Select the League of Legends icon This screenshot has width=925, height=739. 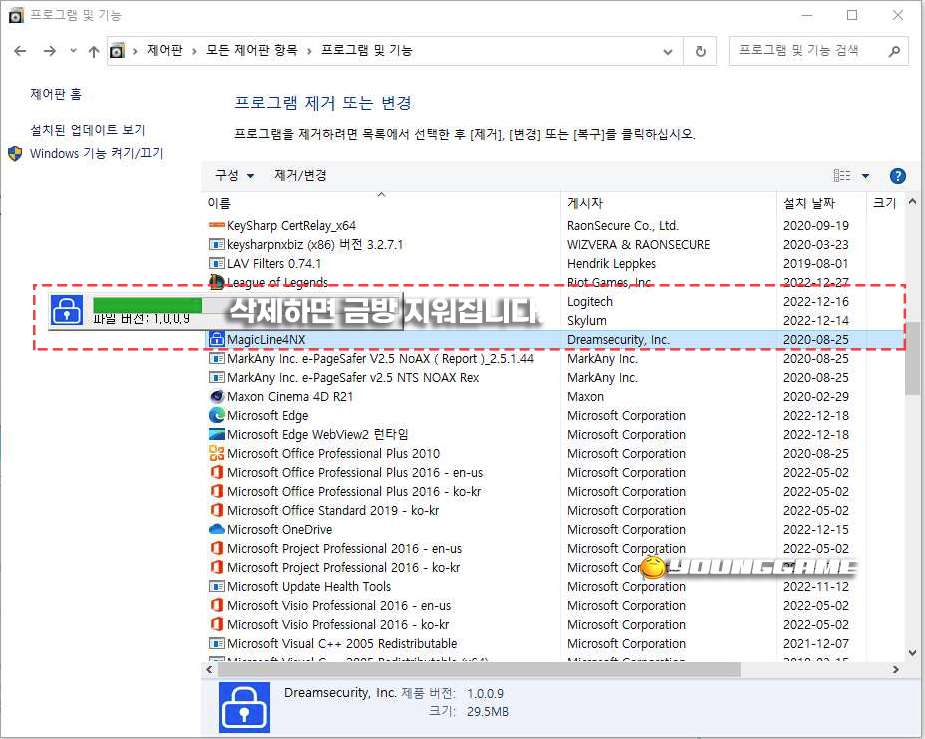click(x=217, y=282)
